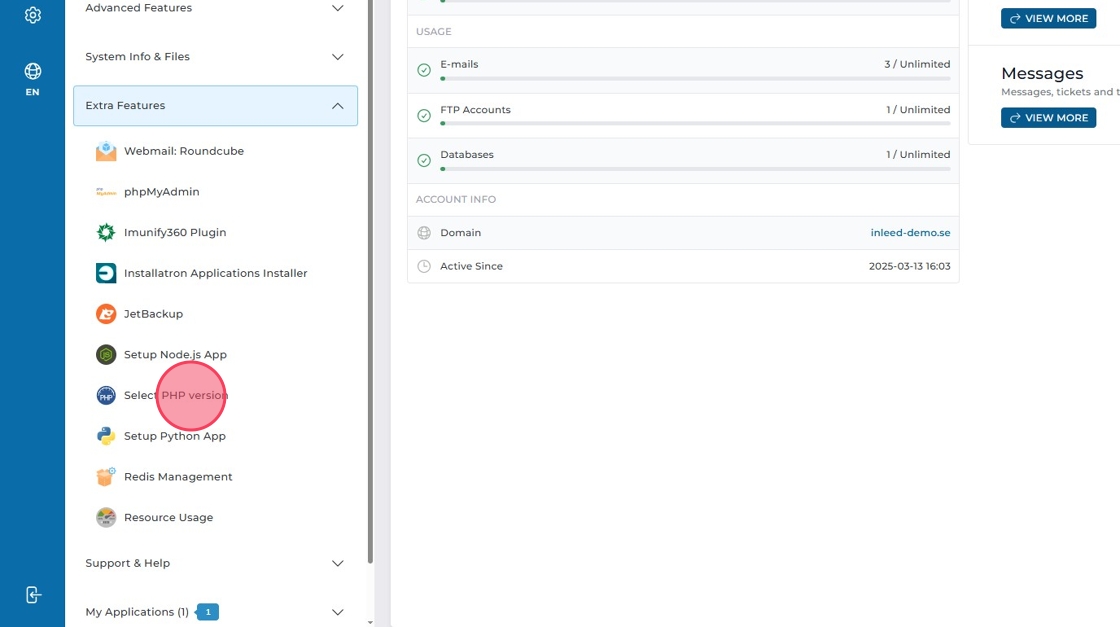Open the Installatron Applications Installer icon
Image resolution: width=1120 pixels, height=627 pixels.
106,273
